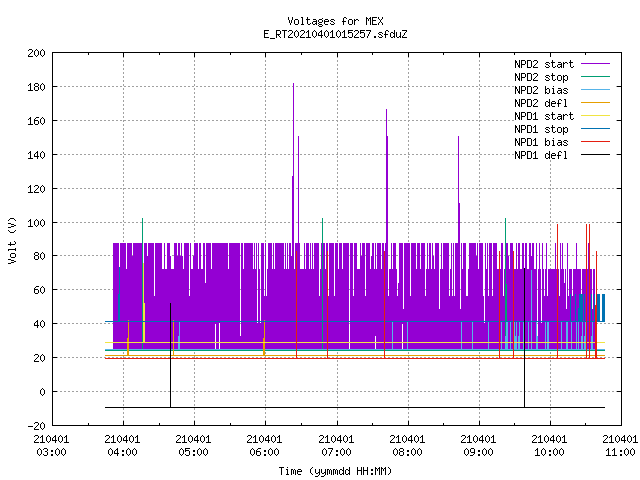Click the purple NPD2 start legend line sample

point(595,64)
